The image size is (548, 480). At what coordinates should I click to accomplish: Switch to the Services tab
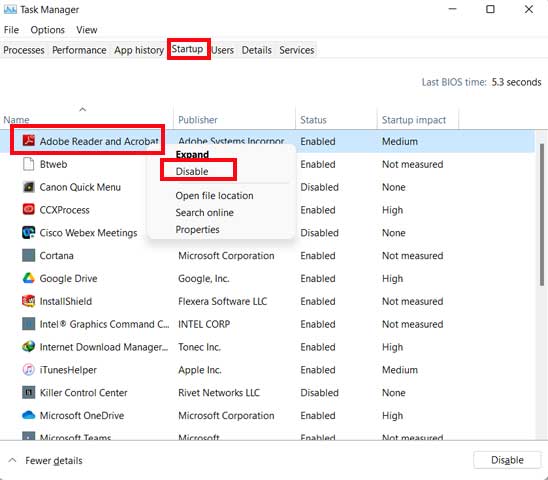[297, 50]
